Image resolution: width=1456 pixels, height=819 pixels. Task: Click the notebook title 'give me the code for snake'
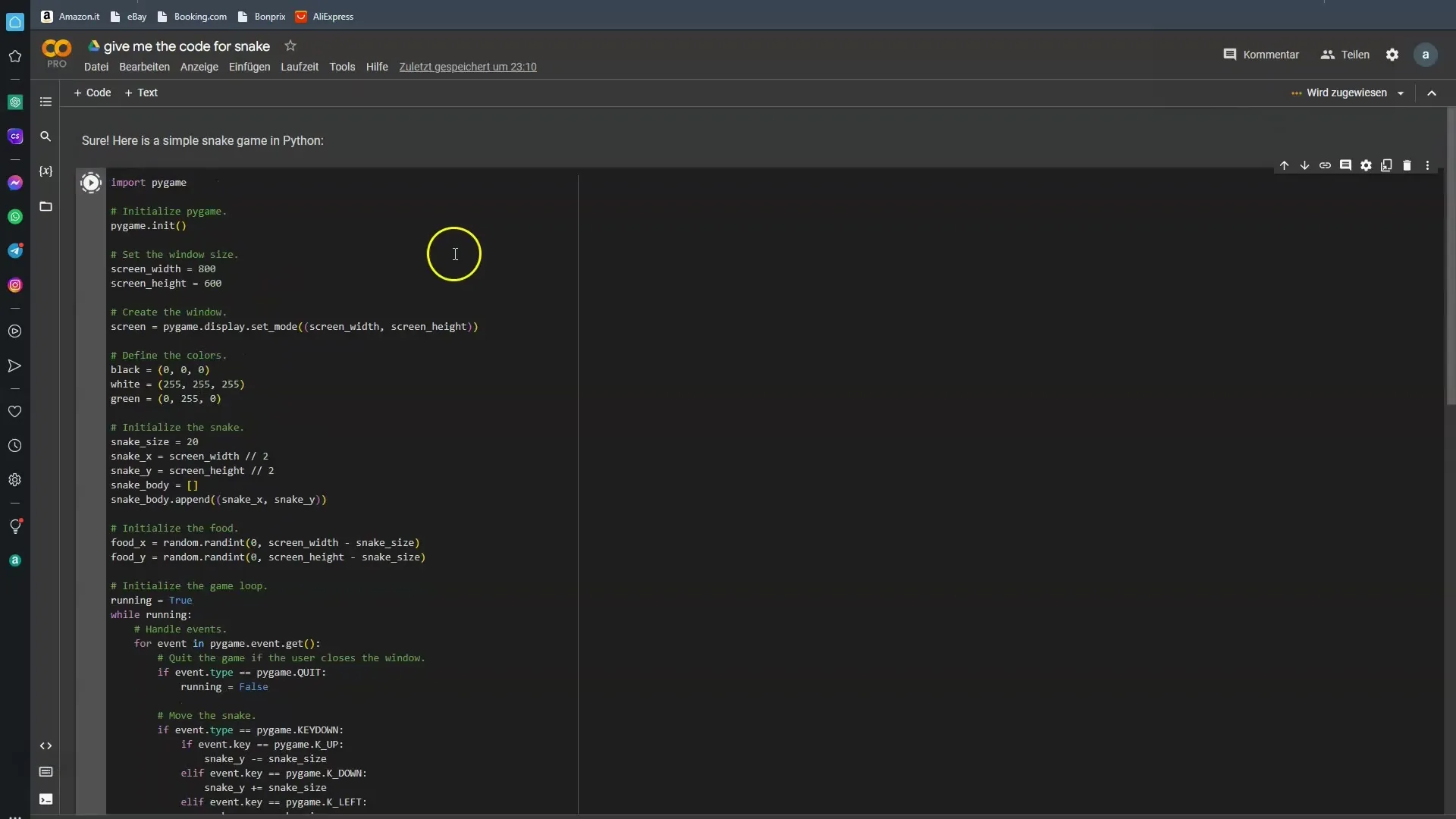(x=187, y=46)
